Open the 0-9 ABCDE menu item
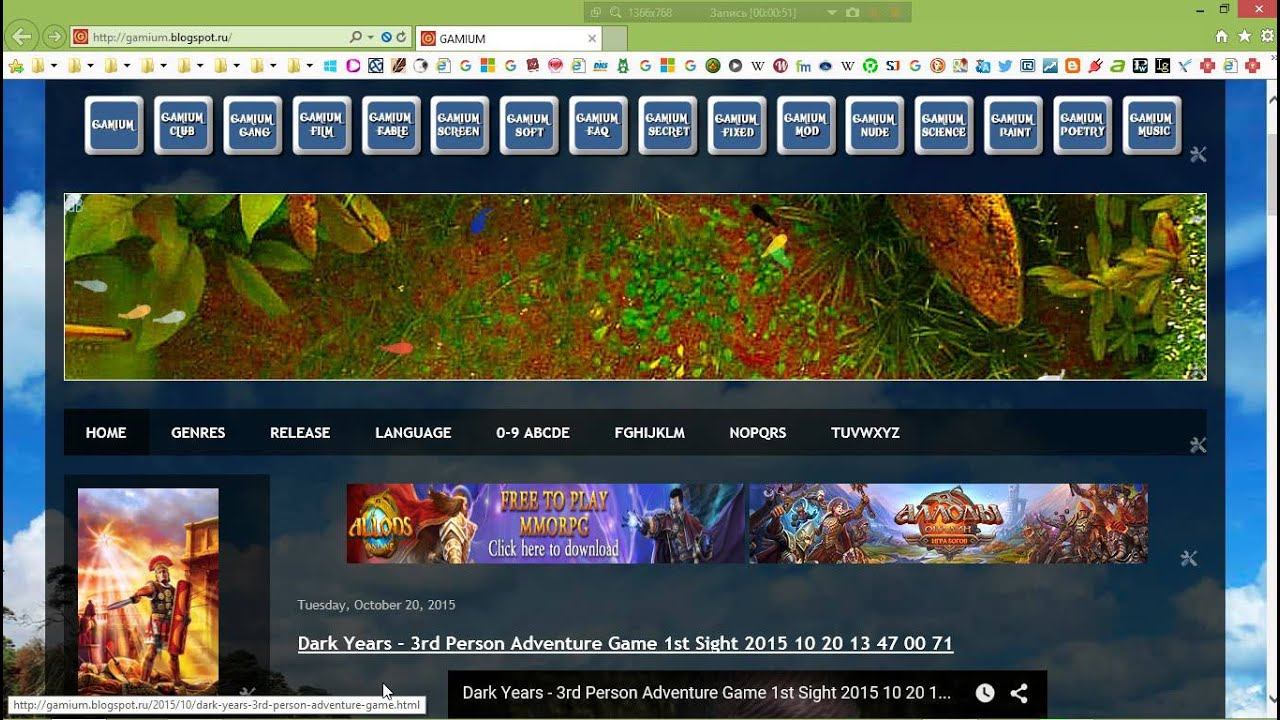1280x720 pixels. tap(533, 433)
